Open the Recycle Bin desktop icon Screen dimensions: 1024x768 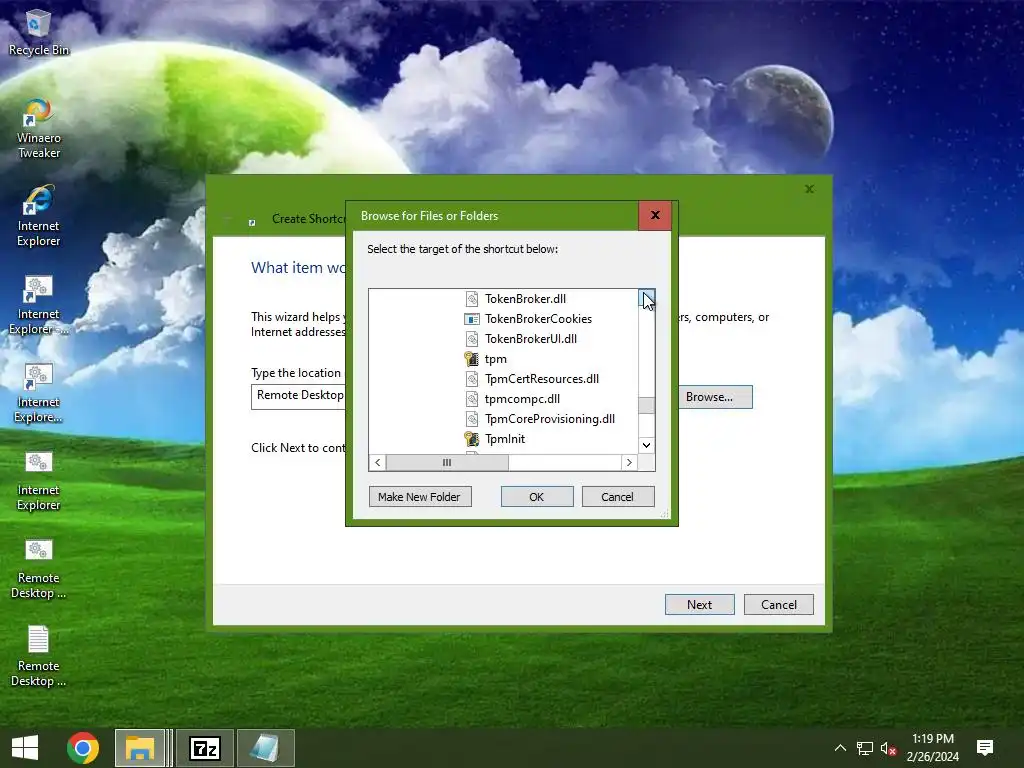click(x=38, y=33)
